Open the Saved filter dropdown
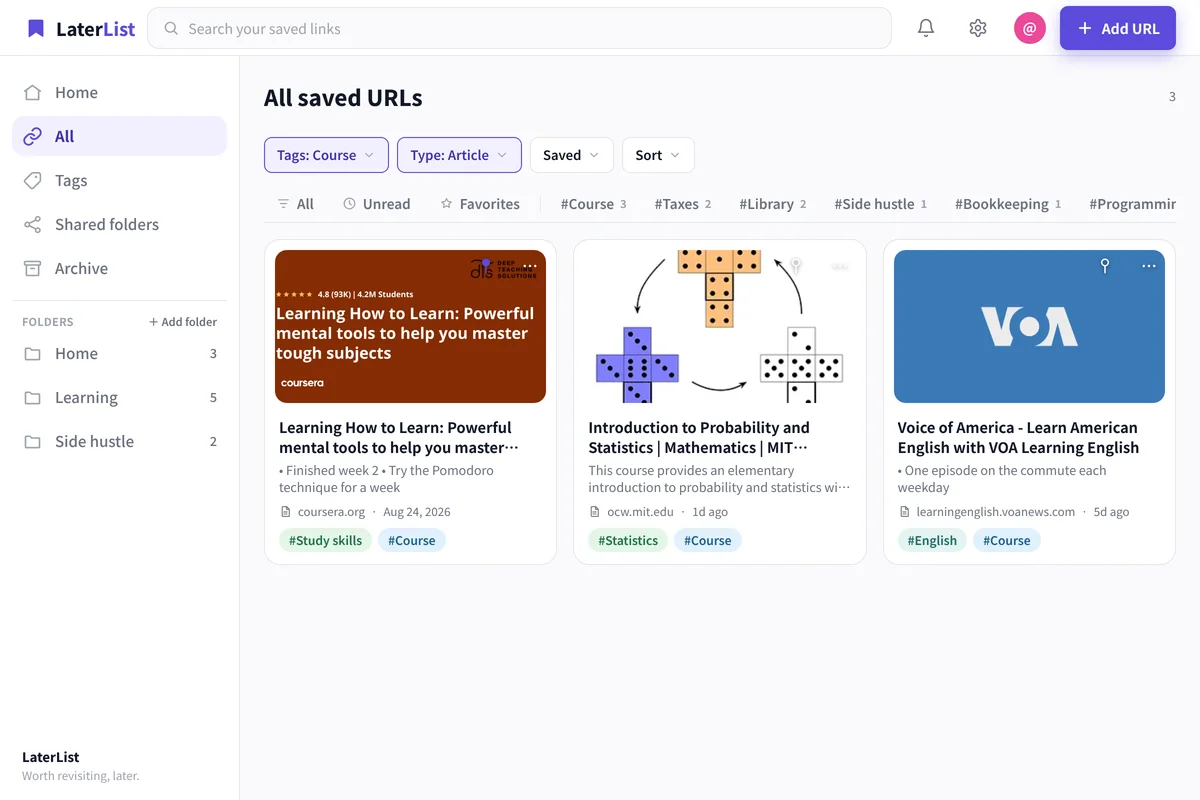 (x=571, y=155)
